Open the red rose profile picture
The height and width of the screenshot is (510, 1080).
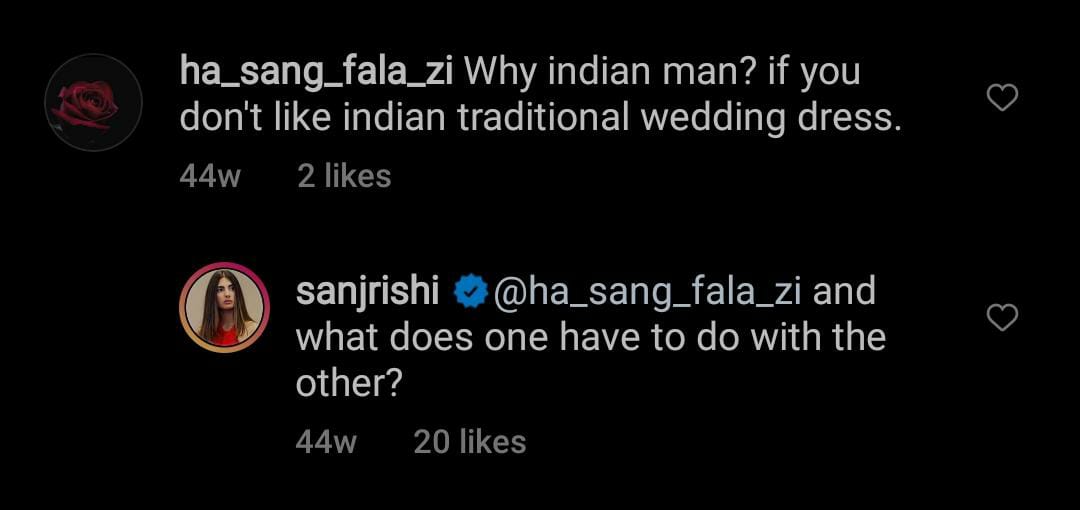pyautogui.click(x=94, y=103)
